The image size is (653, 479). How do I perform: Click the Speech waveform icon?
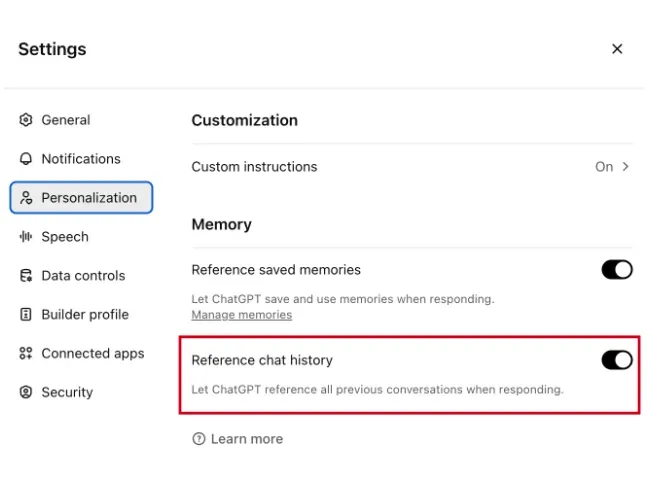26,237
